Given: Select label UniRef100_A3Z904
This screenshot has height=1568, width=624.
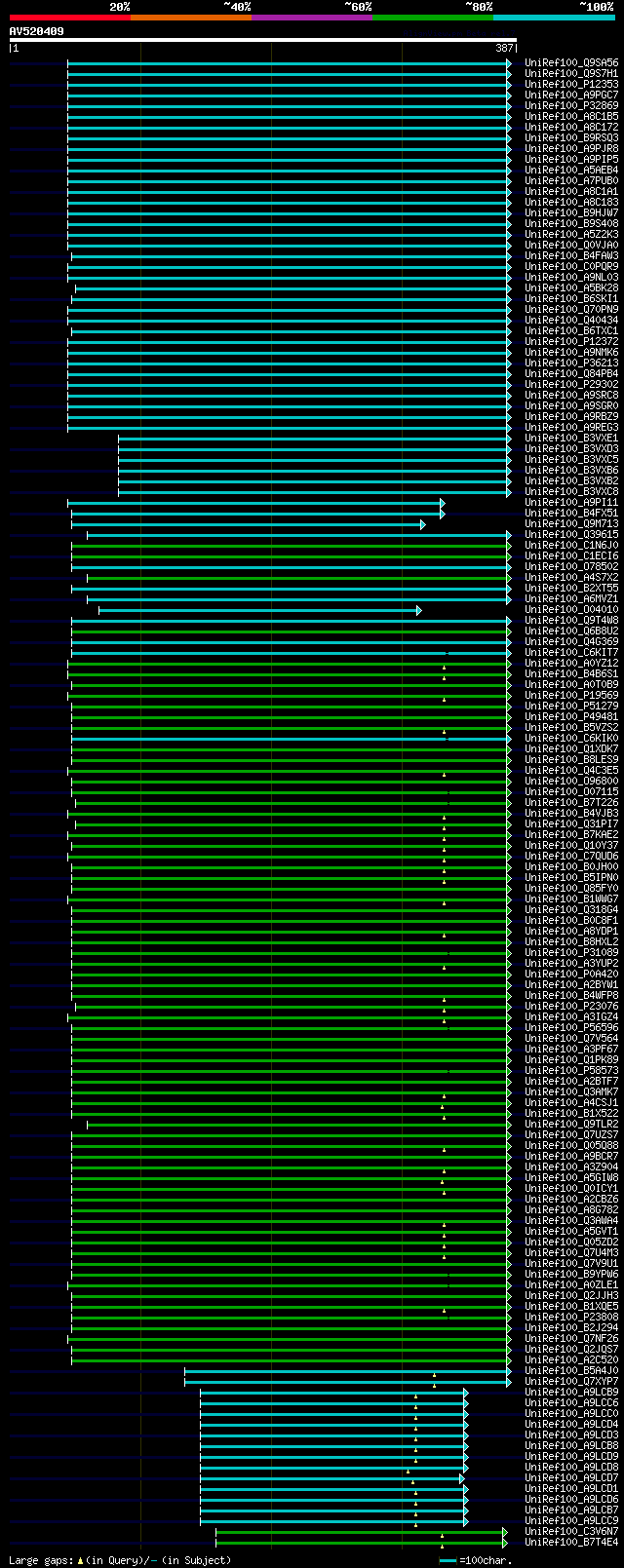Looking at the screenshot, I should point(571,1166).
